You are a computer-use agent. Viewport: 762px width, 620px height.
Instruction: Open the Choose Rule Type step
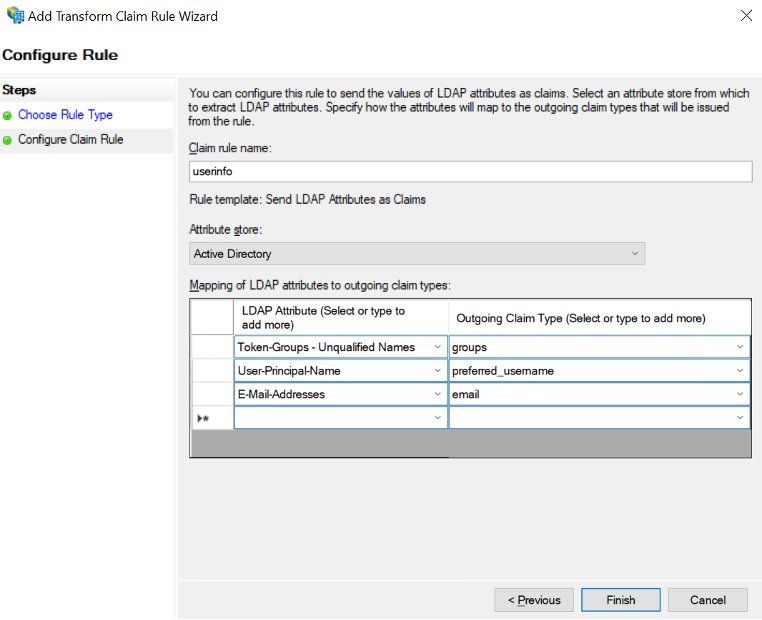[65, 115]
